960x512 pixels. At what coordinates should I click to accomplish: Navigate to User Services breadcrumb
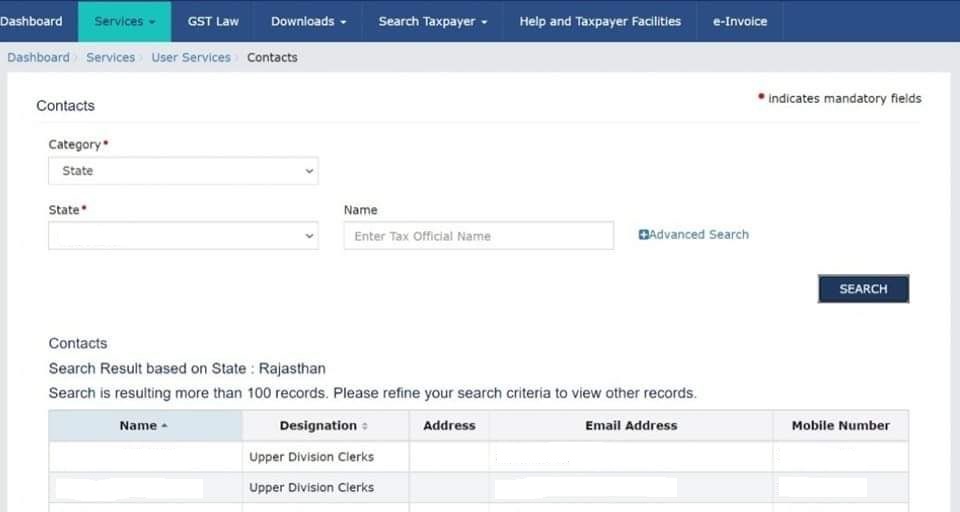(191, 58)
